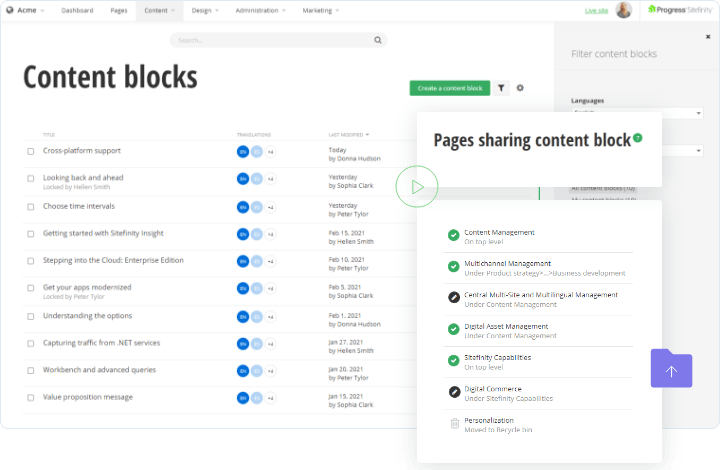Click the trash icon beside Personalization
720x470 pixels.
tap(454, 424)
